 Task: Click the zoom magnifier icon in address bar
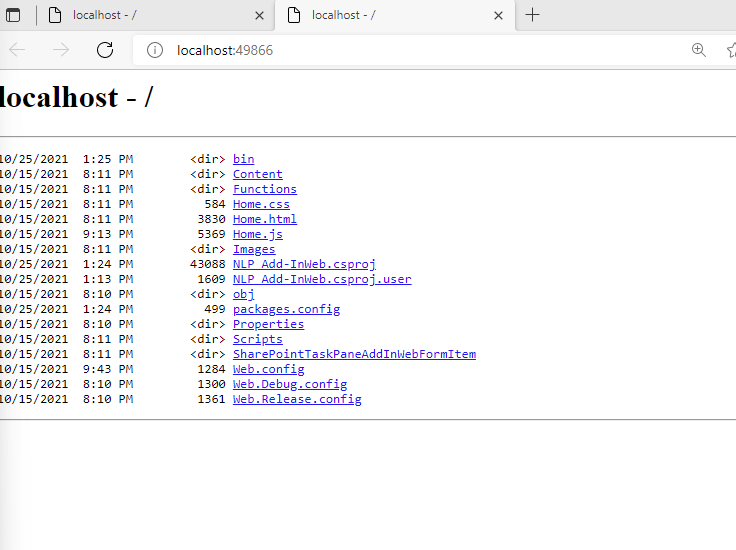pos(698,50)
